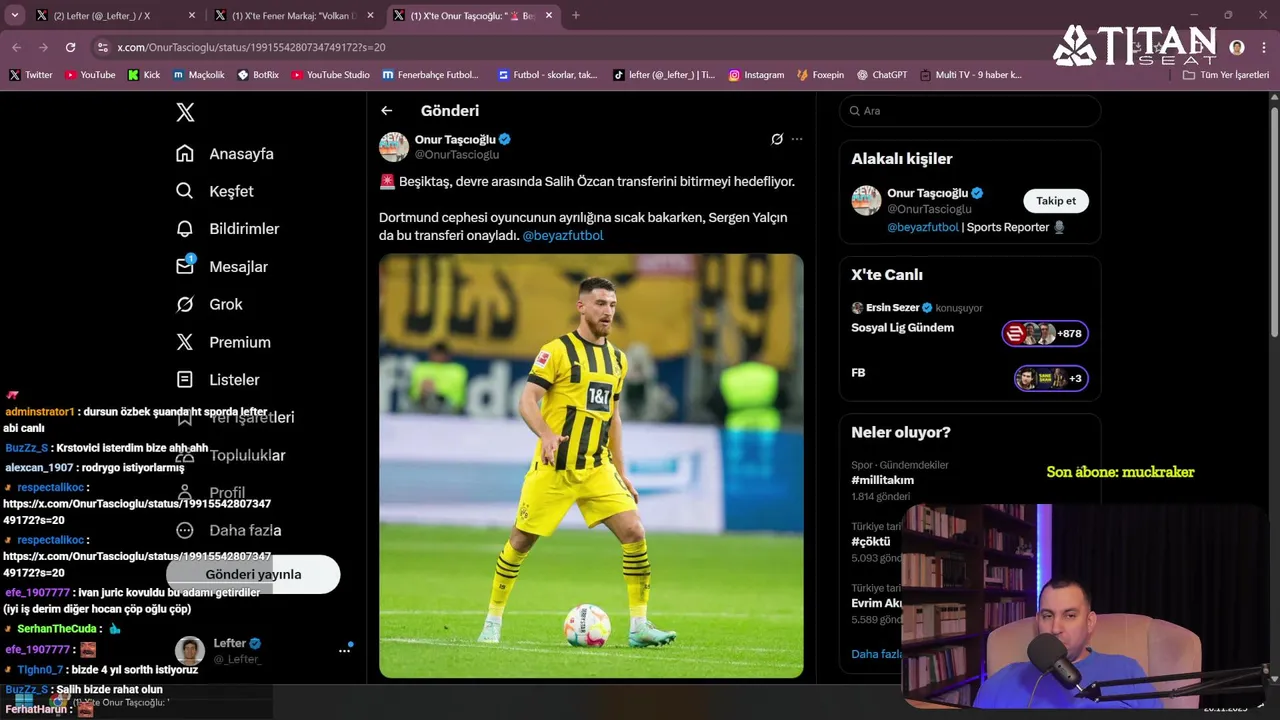Open the Twitter bookmark
The image size is (1280, 720).
point(31,75)
